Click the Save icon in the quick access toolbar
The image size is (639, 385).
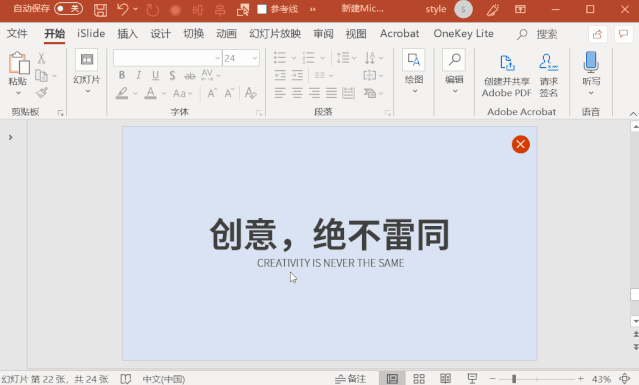coord(100,9)
